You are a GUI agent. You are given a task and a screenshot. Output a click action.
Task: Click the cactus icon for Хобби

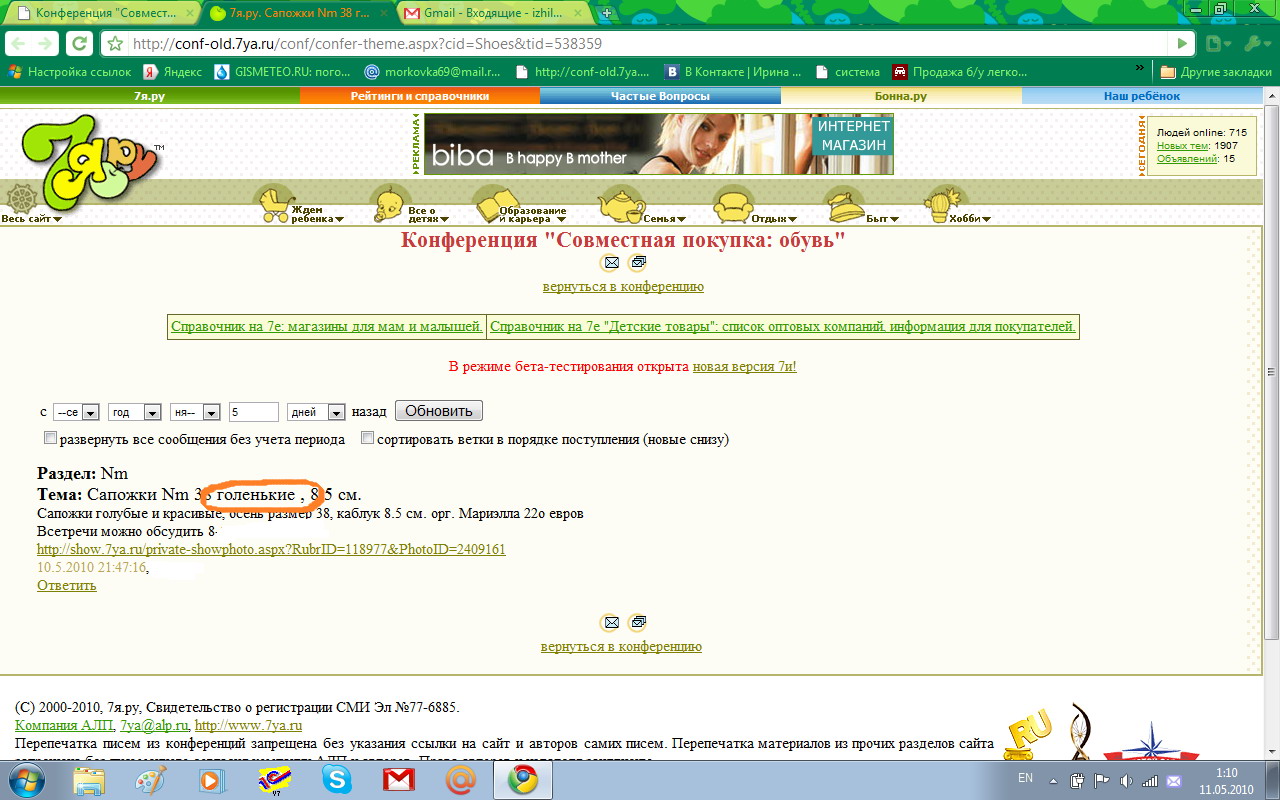[x=941, y=203]
